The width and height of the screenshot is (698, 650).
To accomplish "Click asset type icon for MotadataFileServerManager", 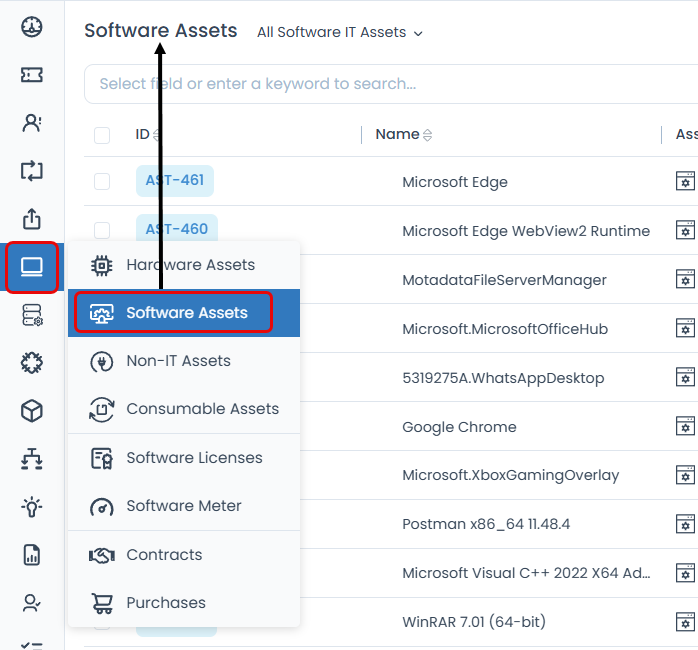I will tap(685, 279).
